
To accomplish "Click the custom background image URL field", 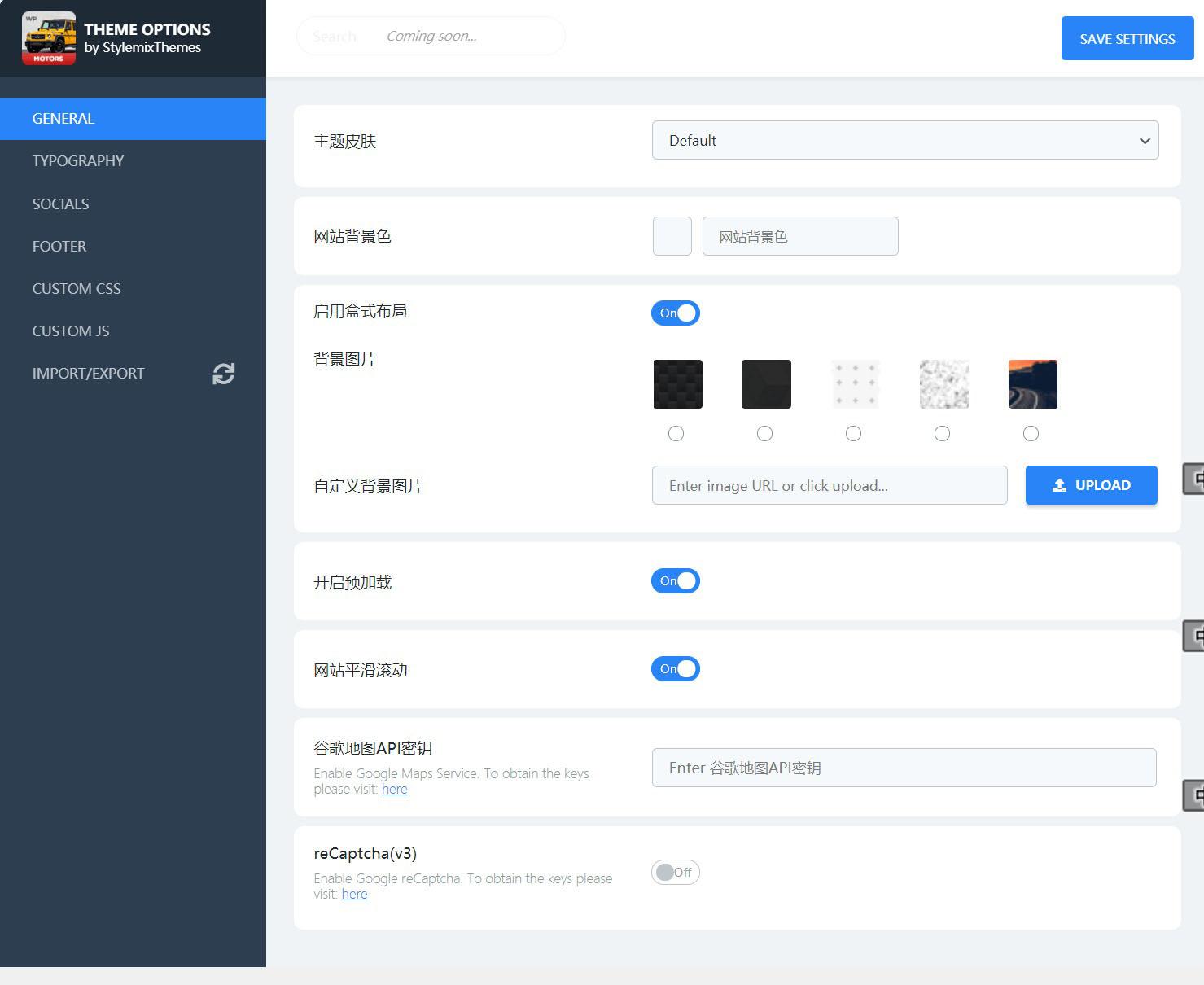I will [830, 485].
